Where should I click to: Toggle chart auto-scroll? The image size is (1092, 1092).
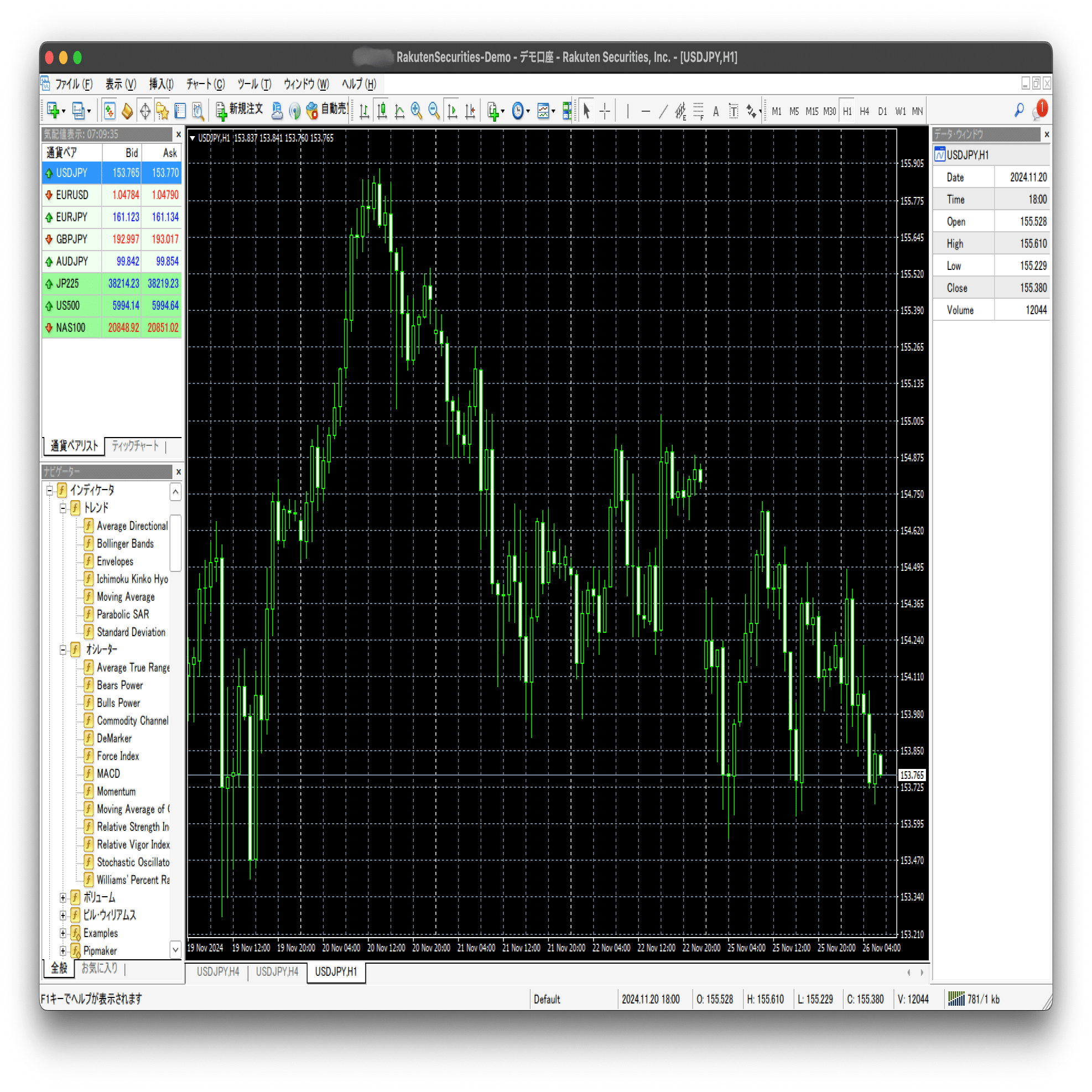(x=451, y=111)
